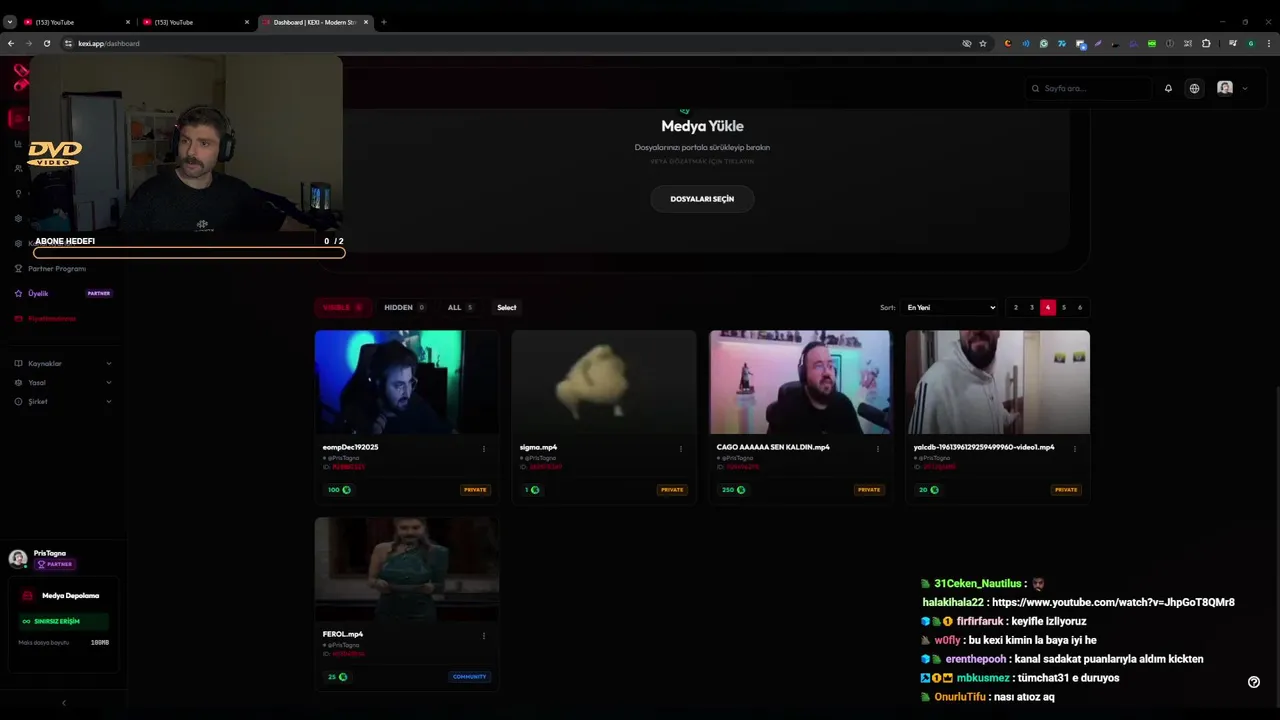Viewport: 1280px width, 720px height.
Task: Open the eompDec192025 video thumbnail
Action: click(x=406, y=382)
